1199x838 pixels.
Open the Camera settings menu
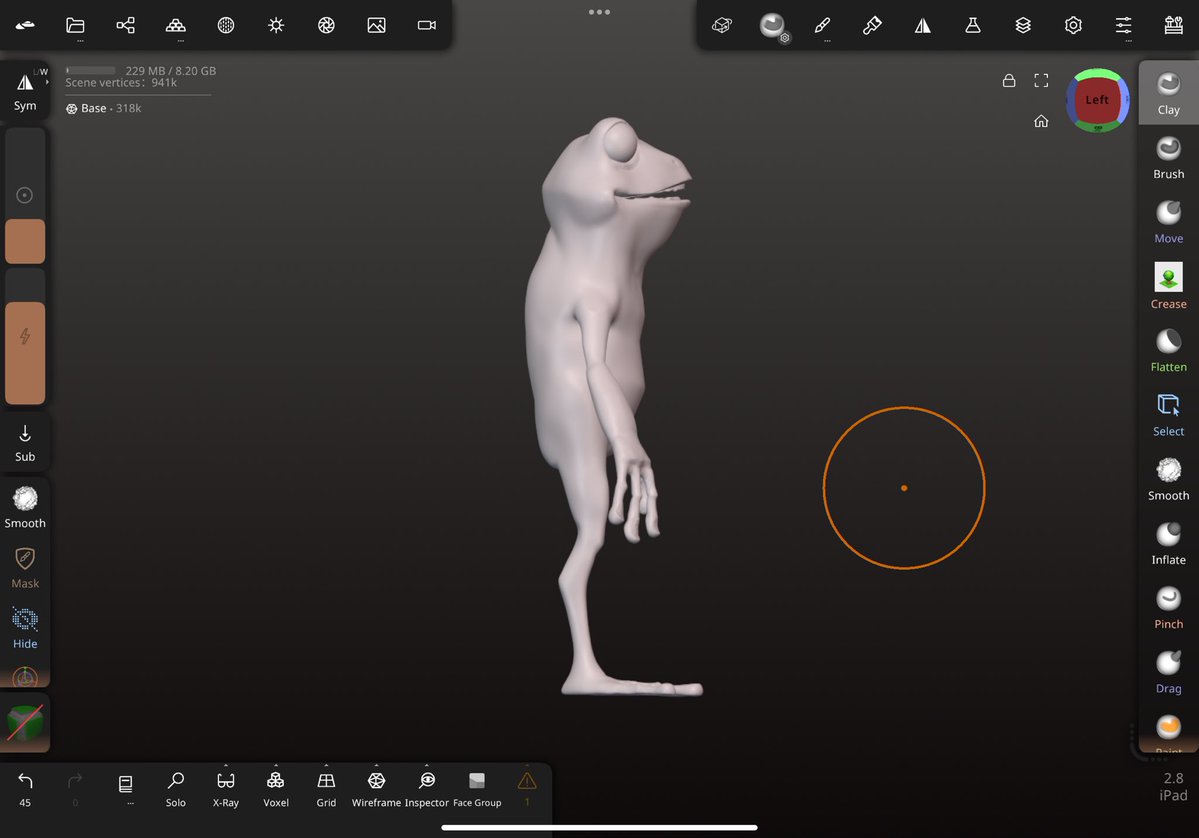click(x=427, y=25)
